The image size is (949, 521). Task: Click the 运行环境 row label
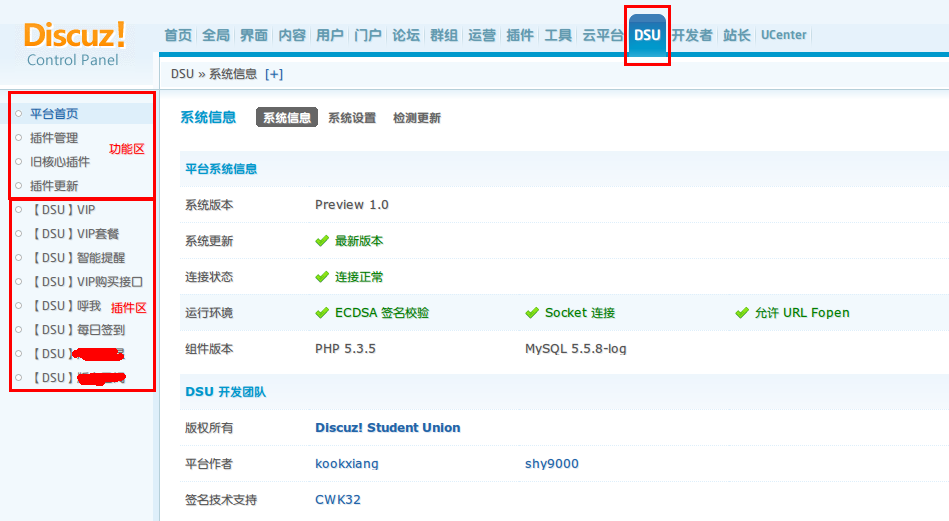coord(209,313)
